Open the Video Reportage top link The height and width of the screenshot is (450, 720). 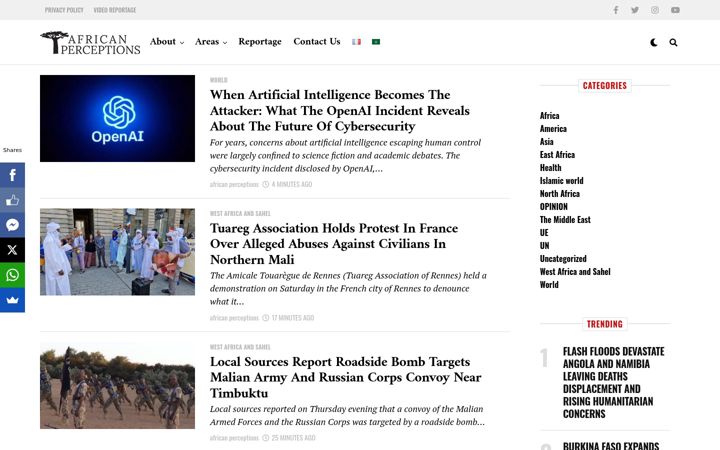pos(115,10)
